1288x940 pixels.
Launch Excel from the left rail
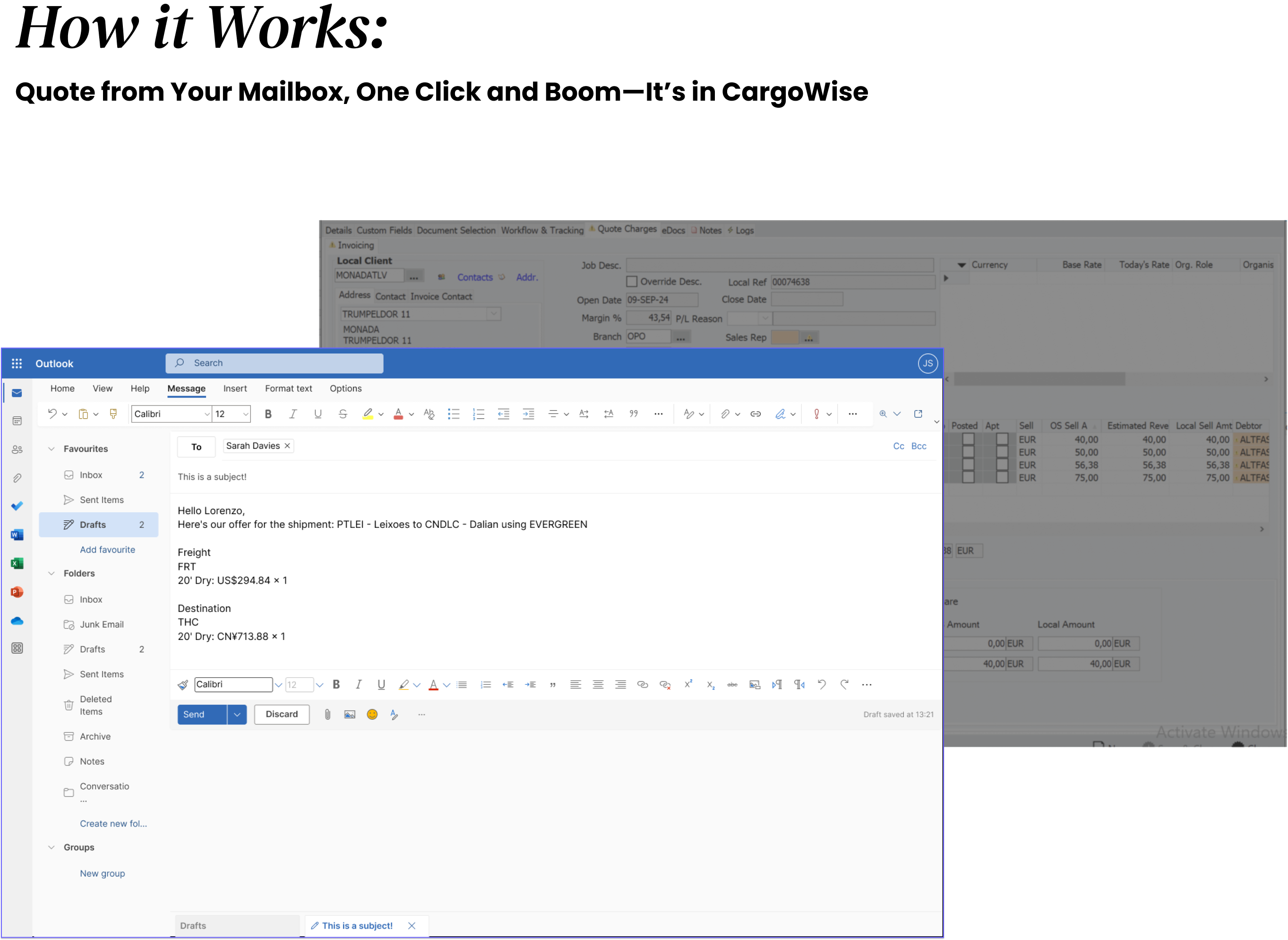click(17, 563)
